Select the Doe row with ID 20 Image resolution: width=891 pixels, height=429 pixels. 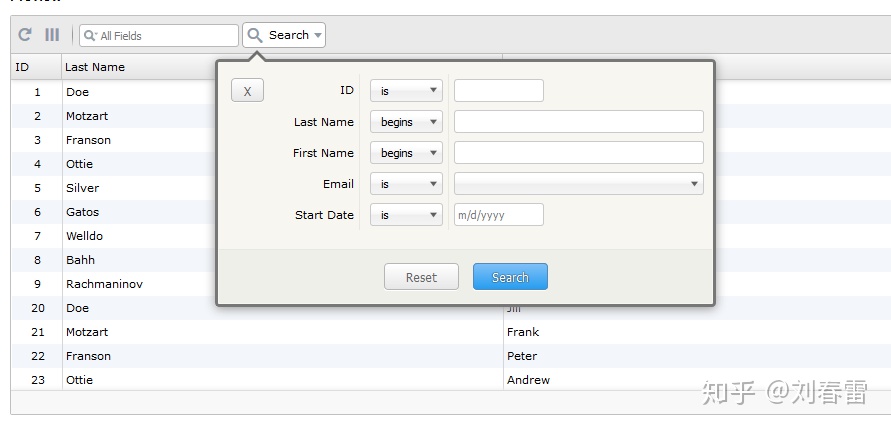click(114, 308)
